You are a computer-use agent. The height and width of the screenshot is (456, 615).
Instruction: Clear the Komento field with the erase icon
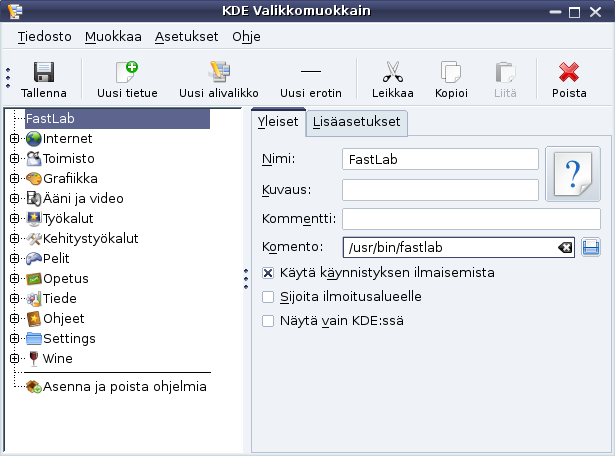pos(565,247)
